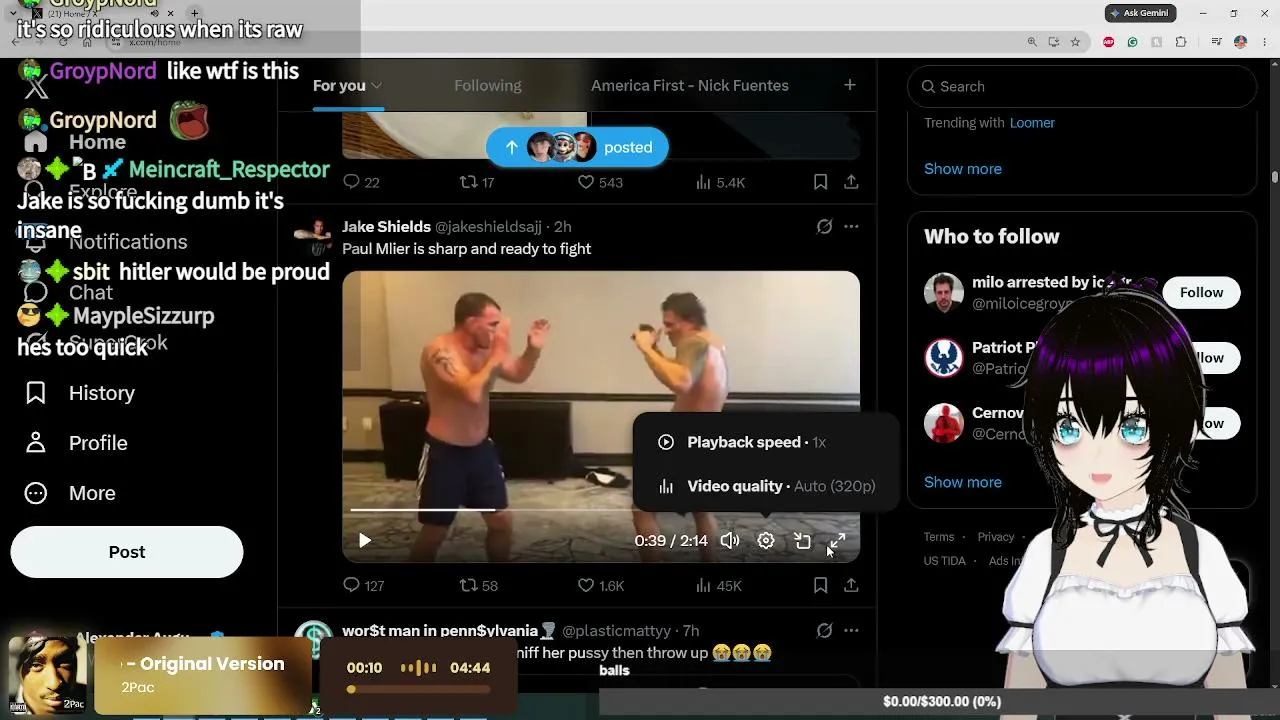Screen dimensions: 1280x720
Task: Open the video settings gear
Action: pyautogui.click(x=766, y=541)
